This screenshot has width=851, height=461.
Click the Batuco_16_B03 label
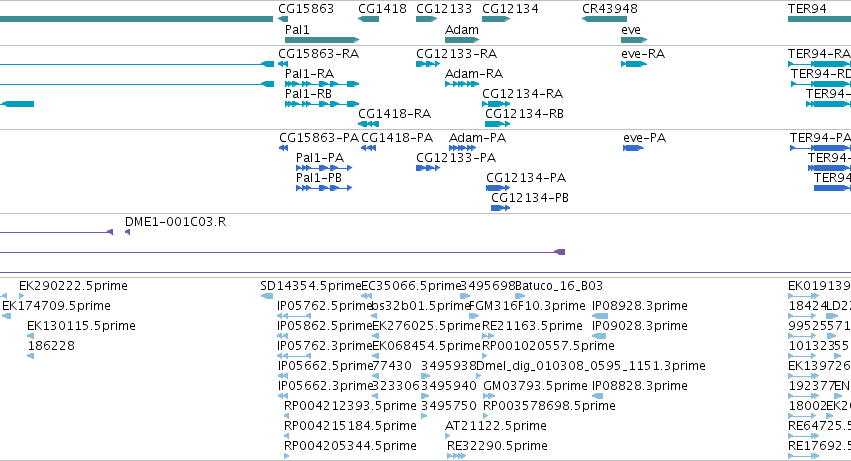(x=559, y=286)
